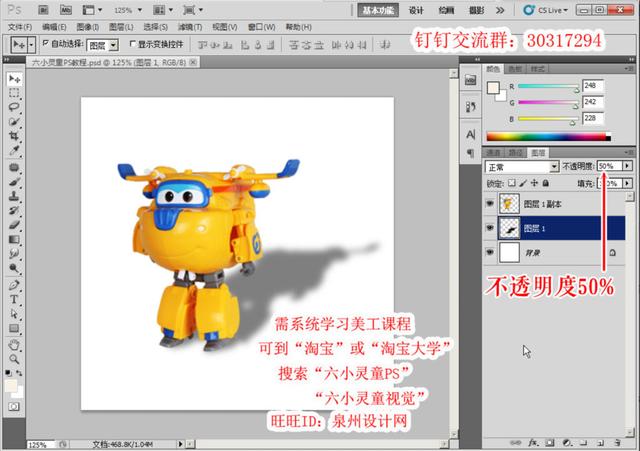This screenshot has width=640, height=451.
Task: Click the 不透明度 opacity field showing 50%
Action: pos(610,166)
